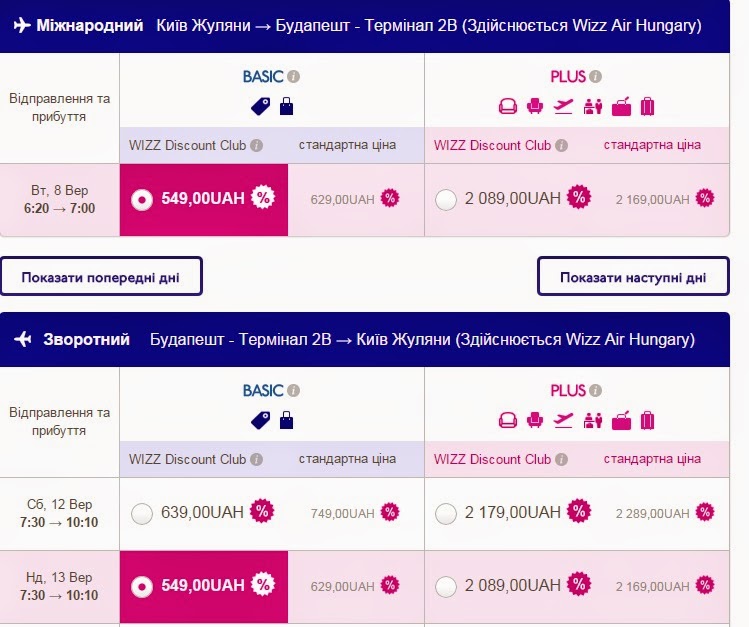
Task: Click the info icon beside PLUS in the return section
Action: [x=596, y=391]
